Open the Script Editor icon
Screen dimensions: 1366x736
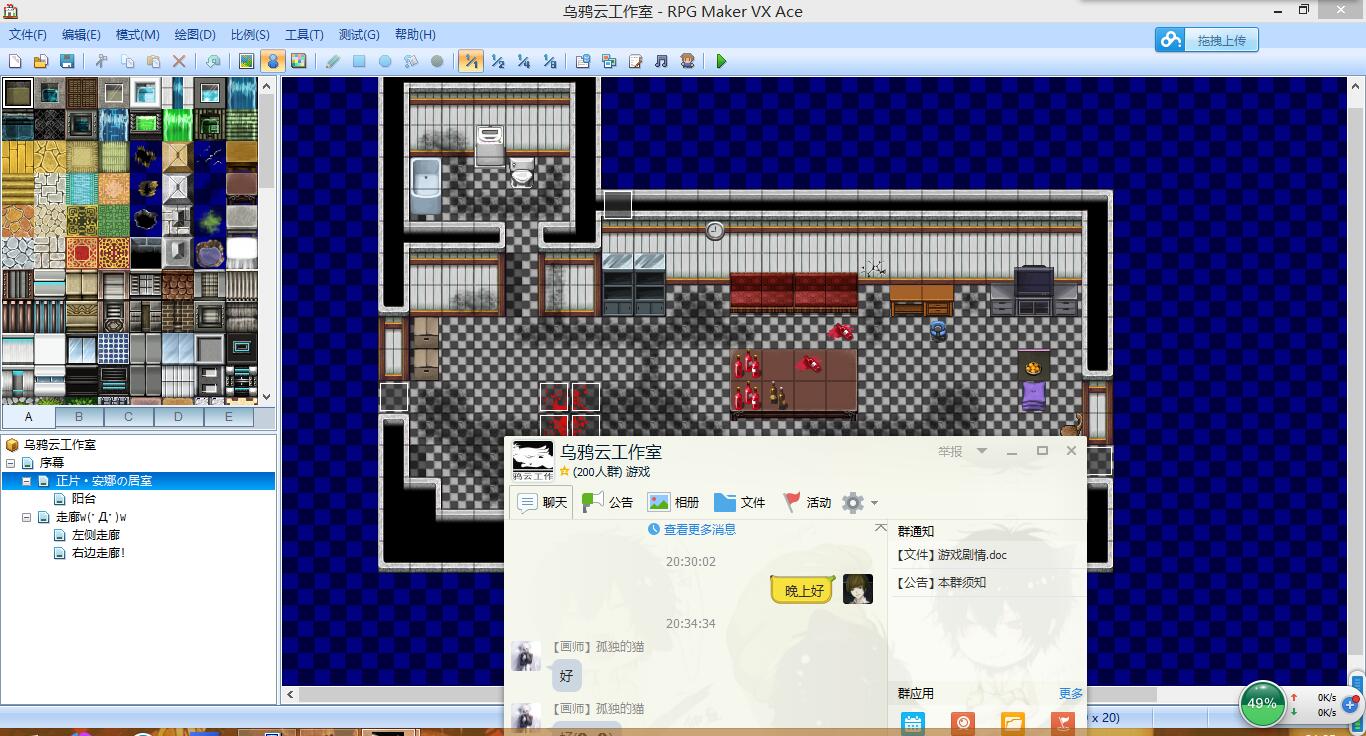pos(635,61)
